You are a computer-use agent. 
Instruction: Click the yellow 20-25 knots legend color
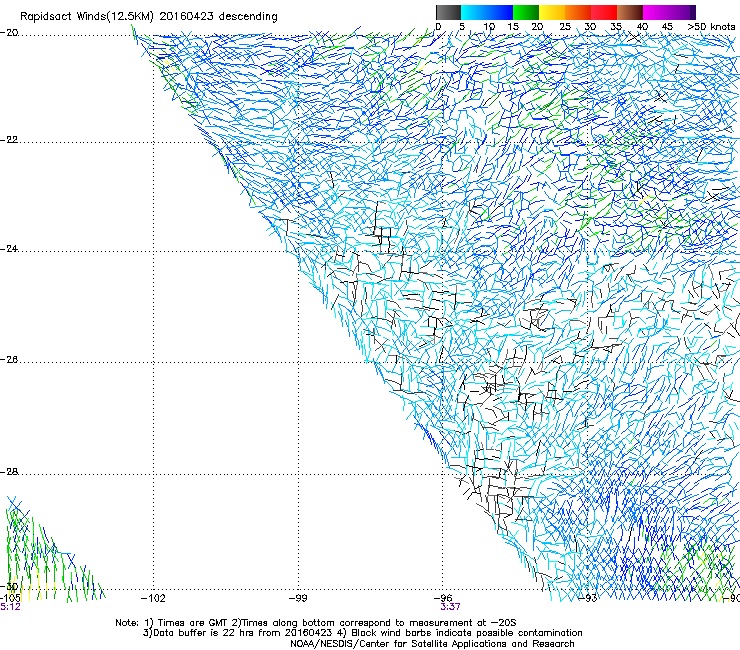coord(552,12)
